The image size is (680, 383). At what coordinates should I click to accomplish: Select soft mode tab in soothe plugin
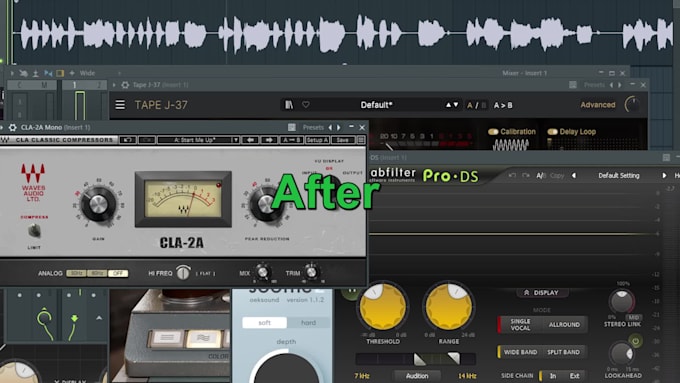(x=265, y=323)
